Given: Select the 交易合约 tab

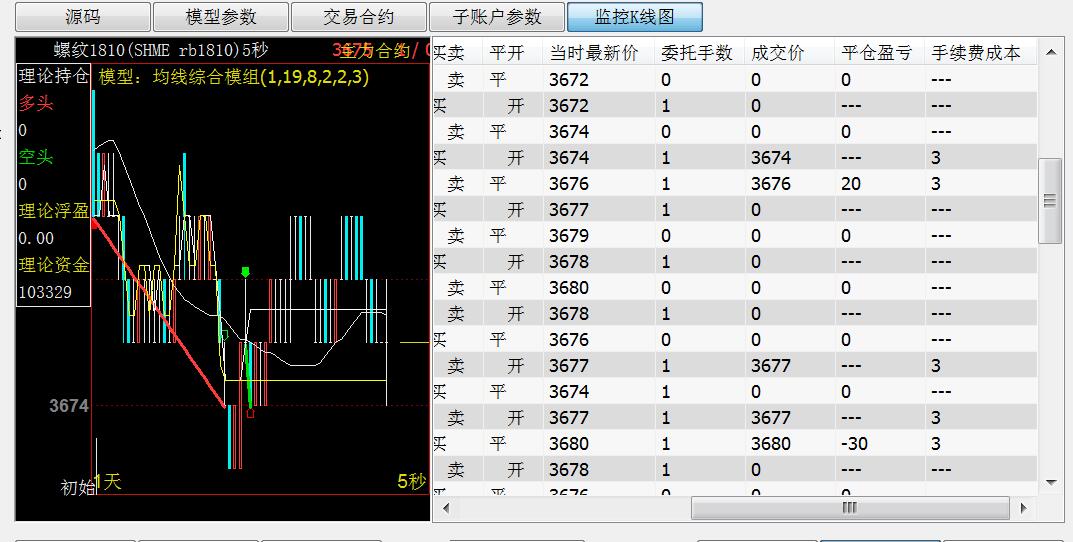Looking at the screenshot, I should [x=359, y=17].
